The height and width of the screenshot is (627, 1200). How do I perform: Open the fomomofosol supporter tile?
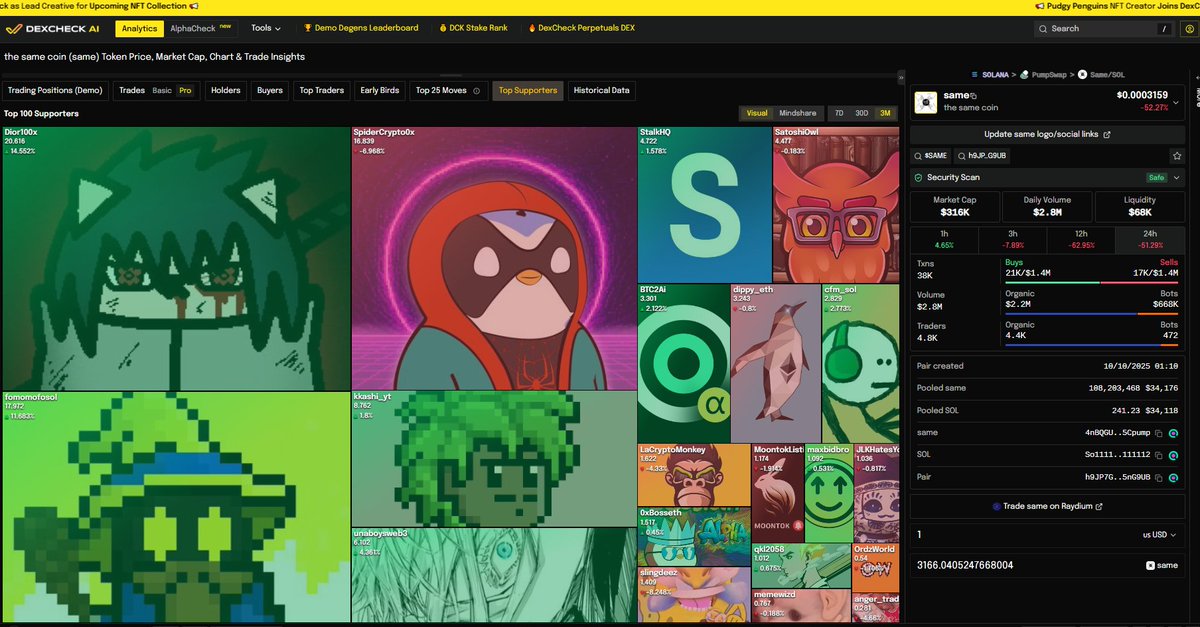pos(176,507)
